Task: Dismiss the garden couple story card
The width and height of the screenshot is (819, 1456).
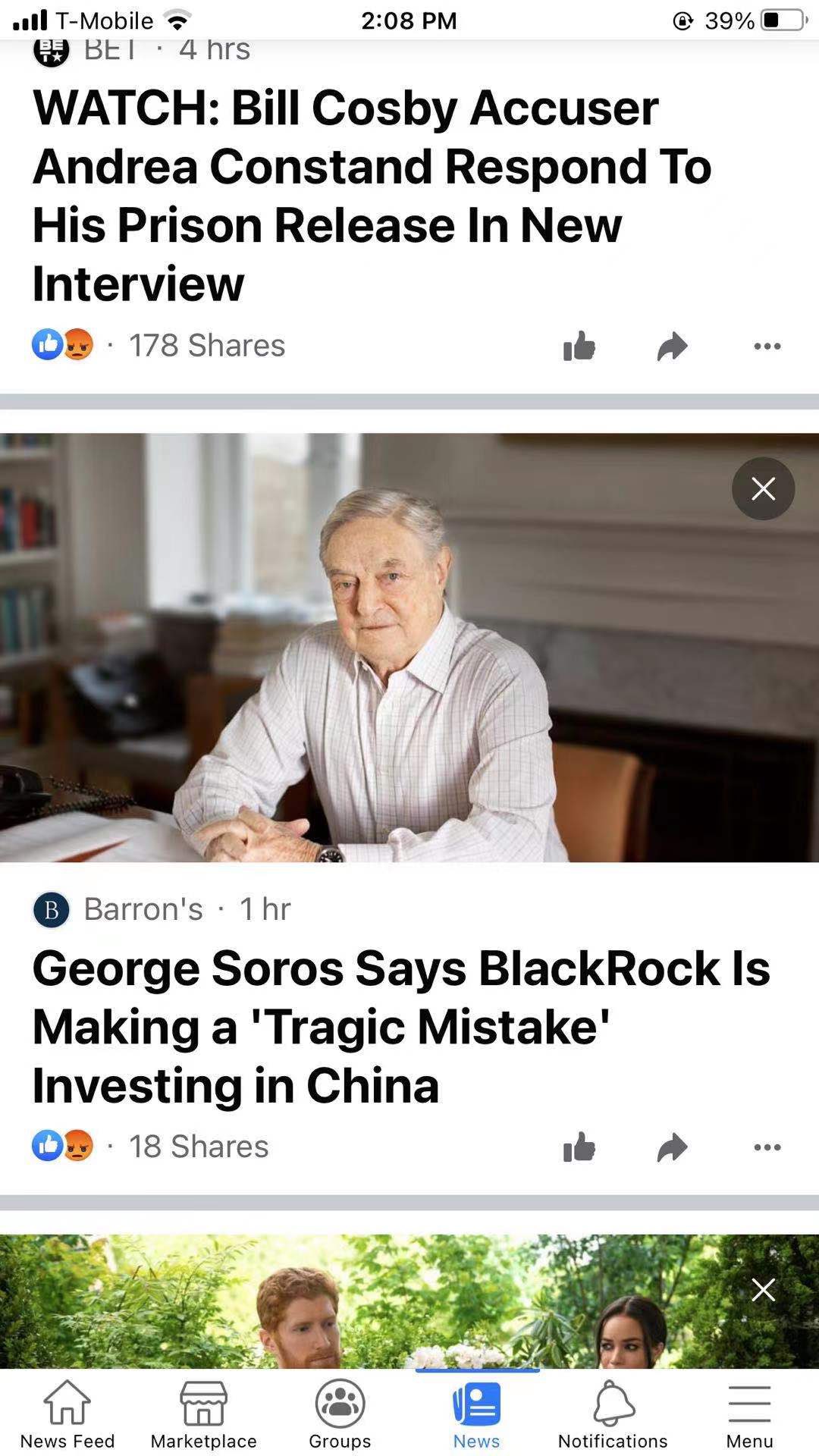Action: tap(763, 1289)
